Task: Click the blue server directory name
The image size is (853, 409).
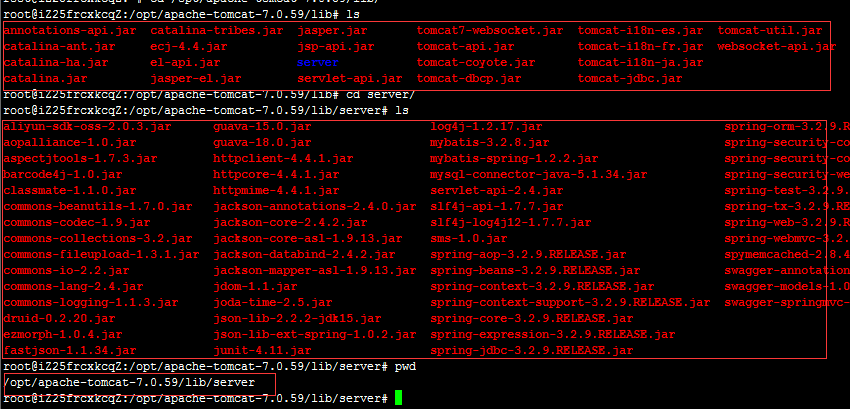Action: click(x=318, y=62)
